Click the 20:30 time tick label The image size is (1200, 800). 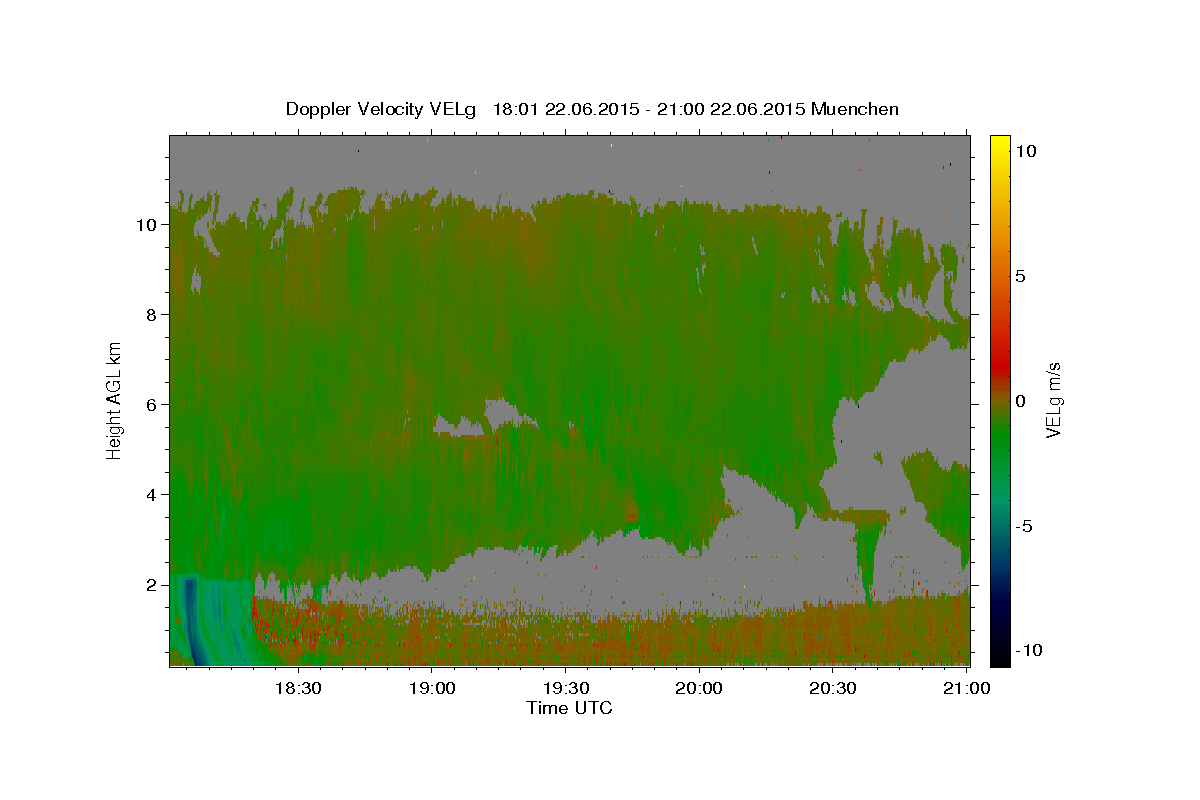coord(832,688)
